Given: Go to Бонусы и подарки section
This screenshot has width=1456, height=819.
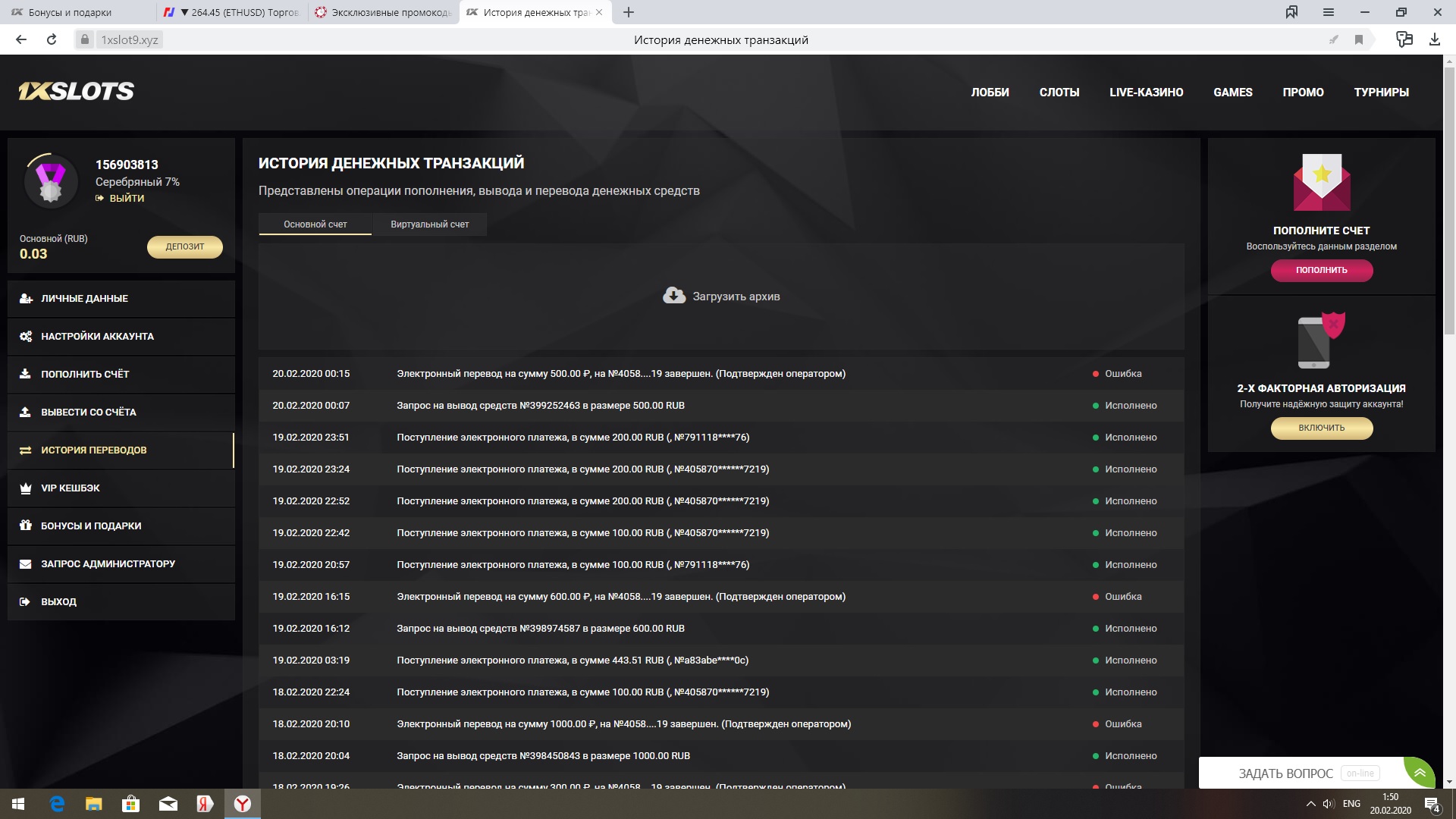Looking at the screenshot, I should coord(91,526).
